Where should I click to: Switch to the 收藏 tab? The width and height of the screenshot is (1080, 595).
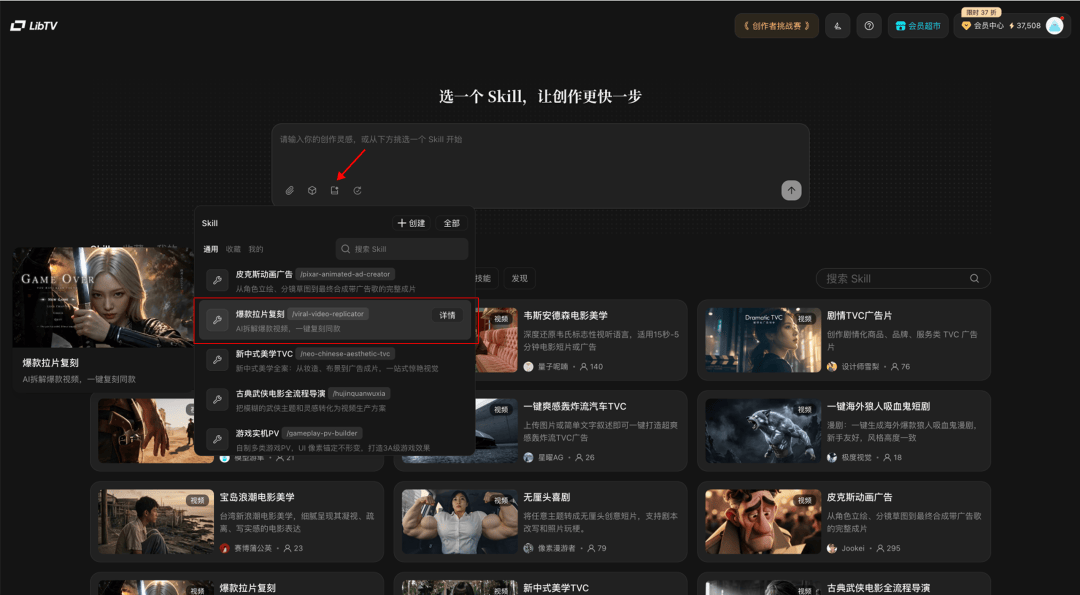coord(233,249)
